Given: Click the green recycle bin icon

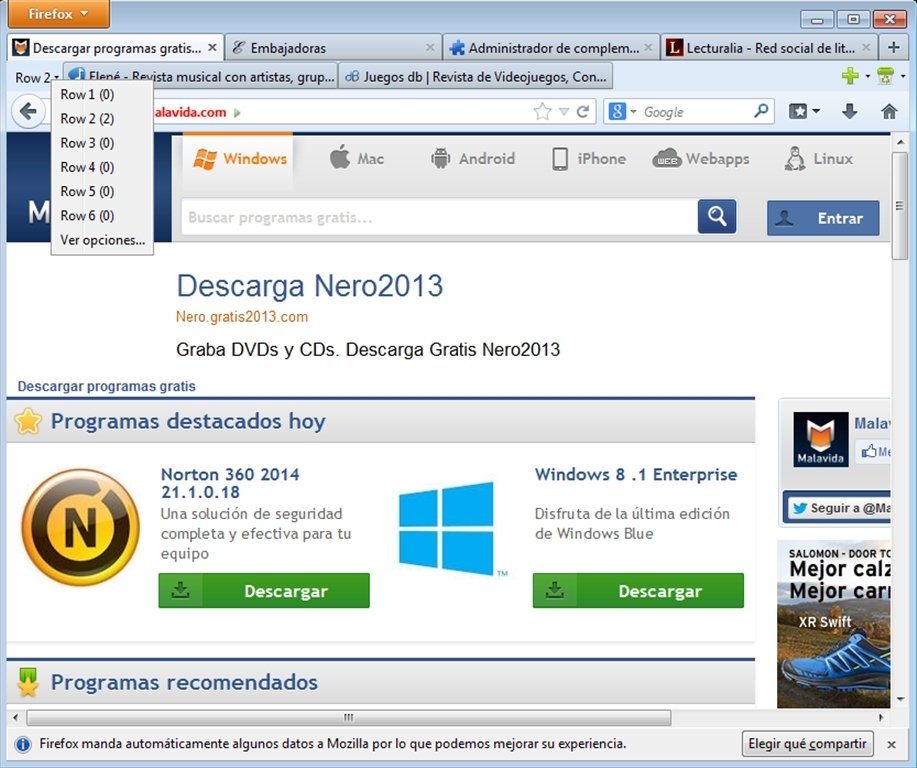Looking at the screenshot, I should (x=885, y=76).
